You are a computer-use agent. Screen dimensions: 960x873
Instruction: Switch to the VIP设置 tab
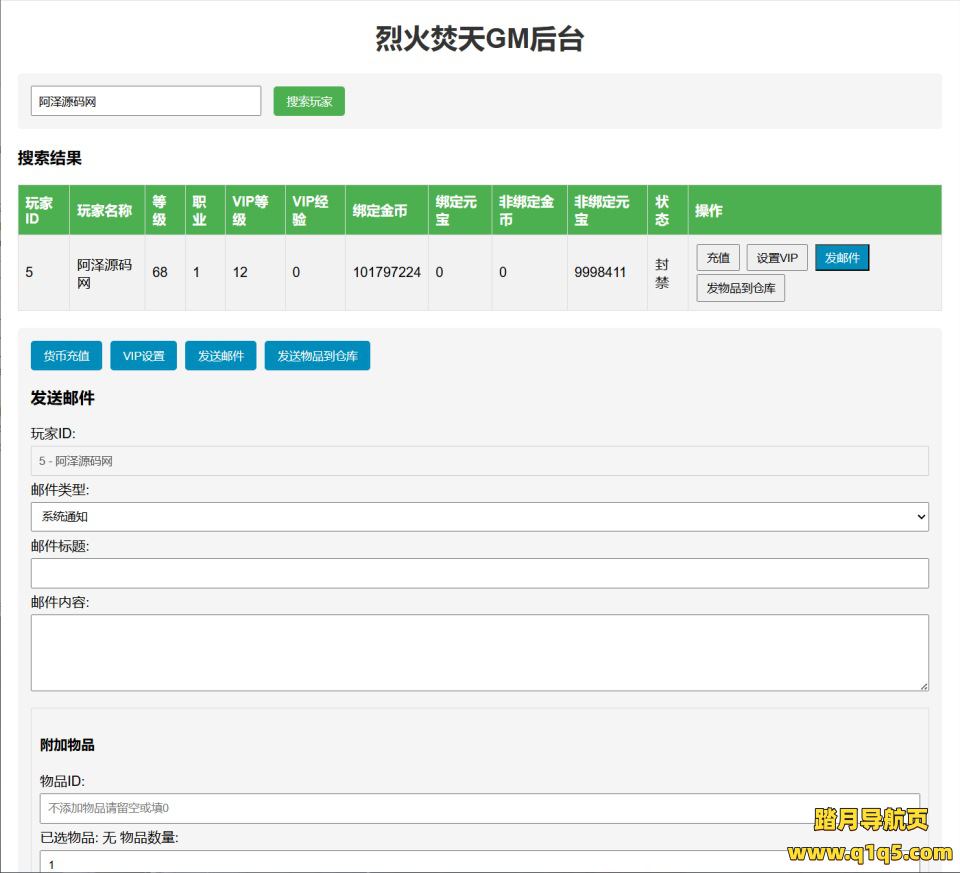144,356
